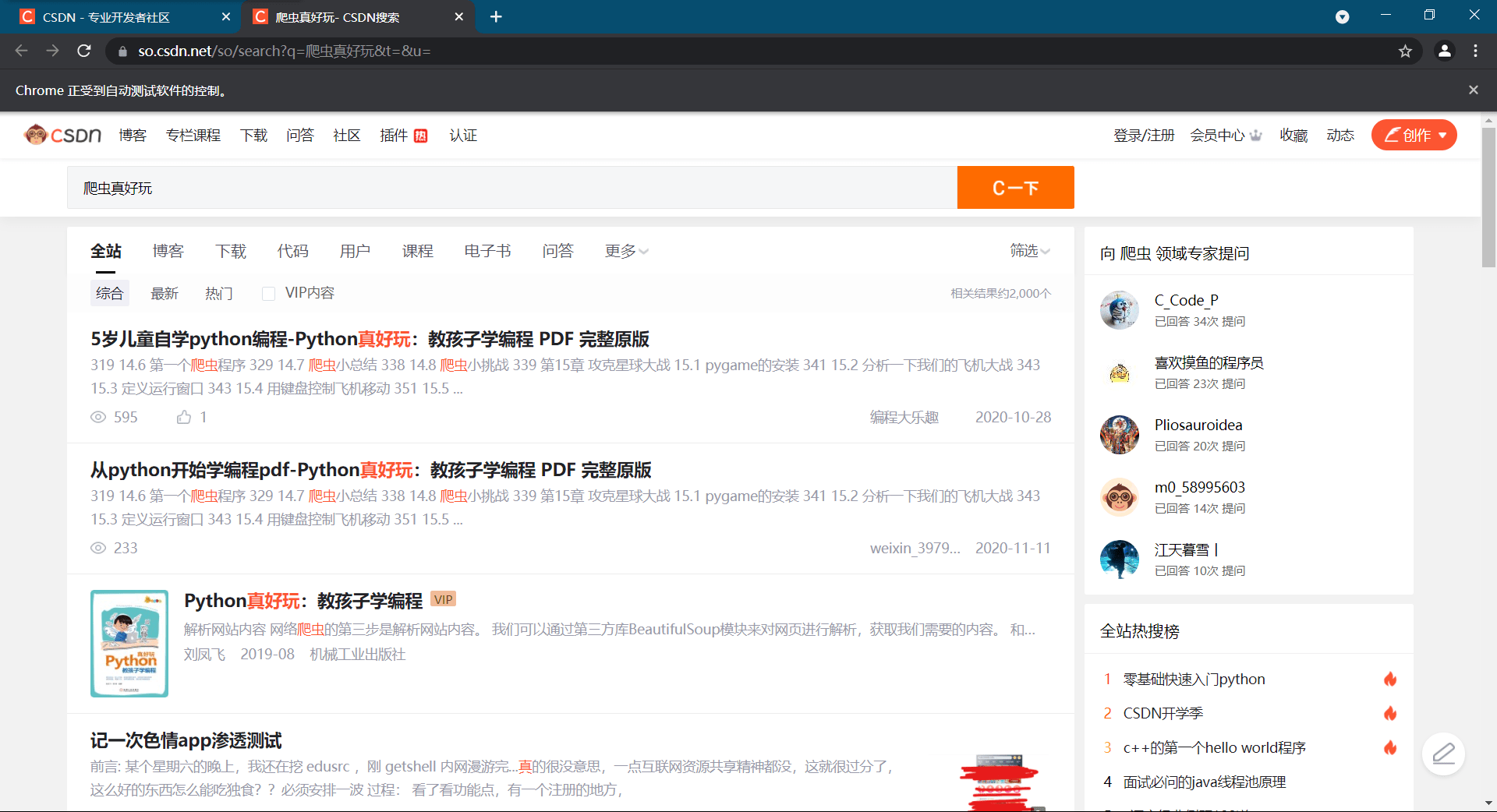The image size is (1497, 812).
Task: Click the Python book cover thumbnail
Action: 129,643
